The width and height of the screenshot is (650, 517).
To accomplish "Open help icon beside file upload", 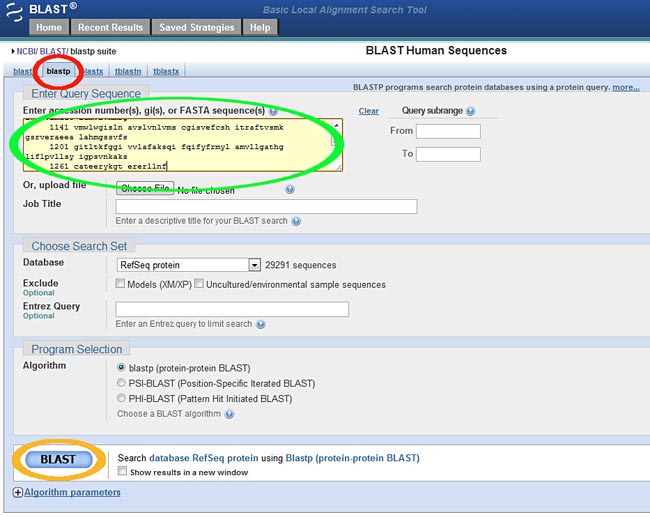I will click(x=290, y=189).
